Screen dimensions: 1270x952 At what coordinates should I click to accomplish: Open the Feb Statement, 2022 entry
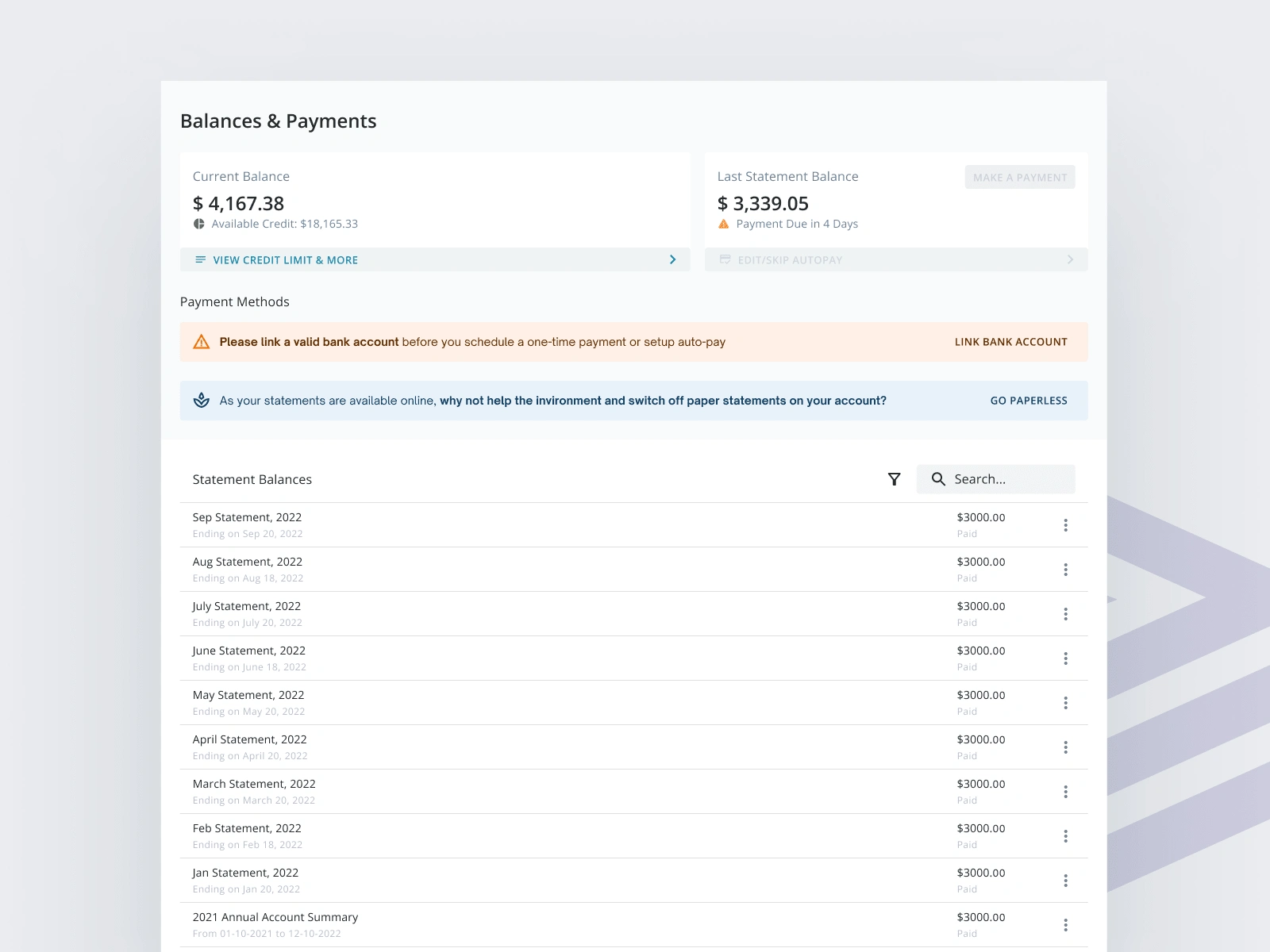tap(247, 828)
